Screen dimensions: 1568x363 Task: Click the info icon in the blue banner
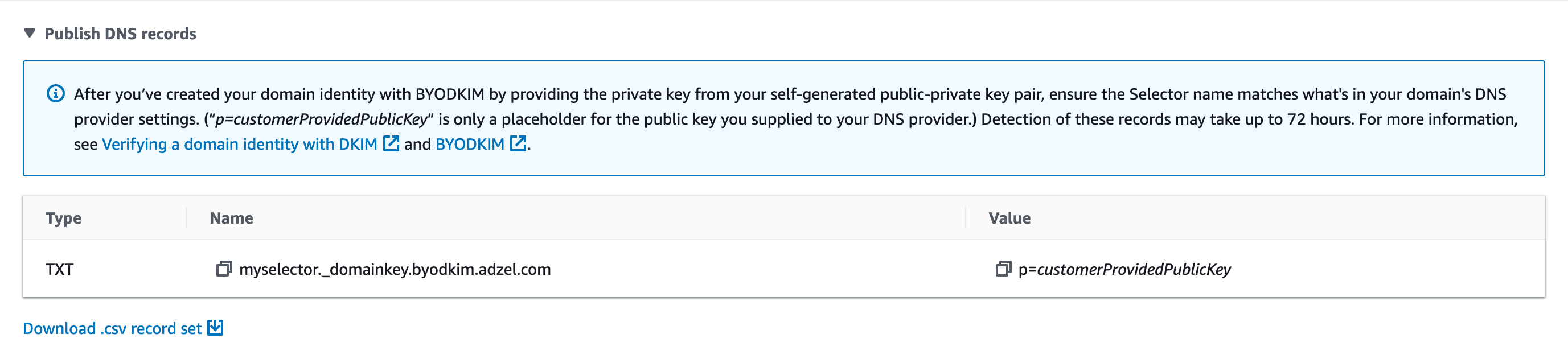pyautogui.click(x=56, y=93)
